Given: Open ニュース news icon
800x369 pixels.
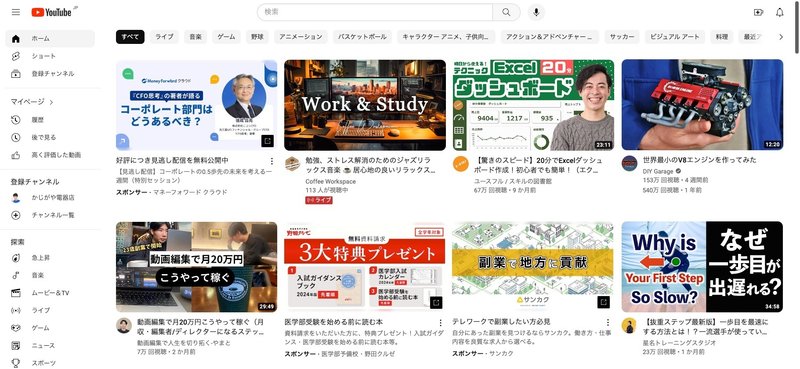Looking at the screenshot, I should pos(16,346).
